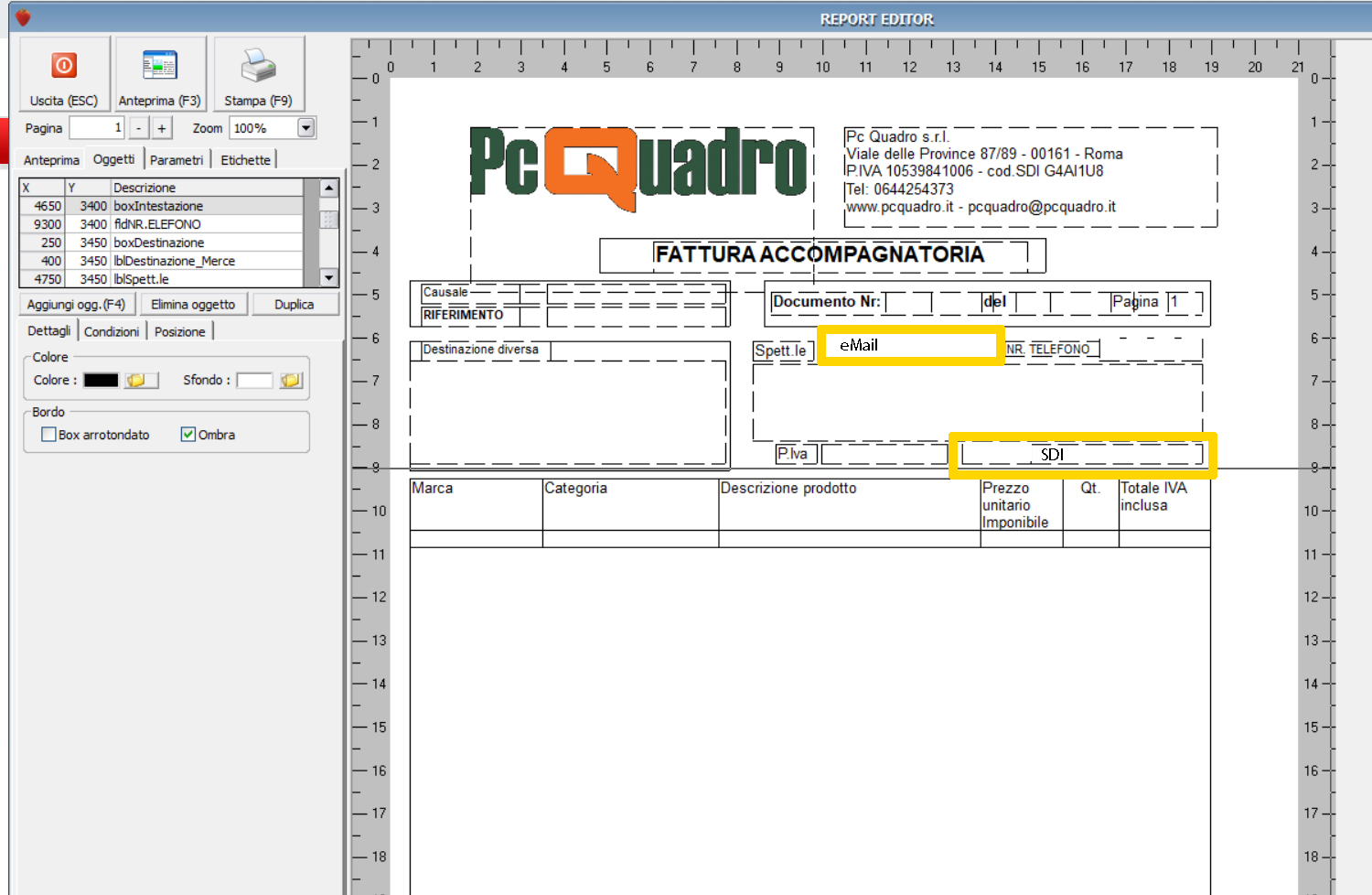Screen dimensions: 1372x895
Task: Select the RIFERIMENTO label on report
Action: tap(463, 316)
